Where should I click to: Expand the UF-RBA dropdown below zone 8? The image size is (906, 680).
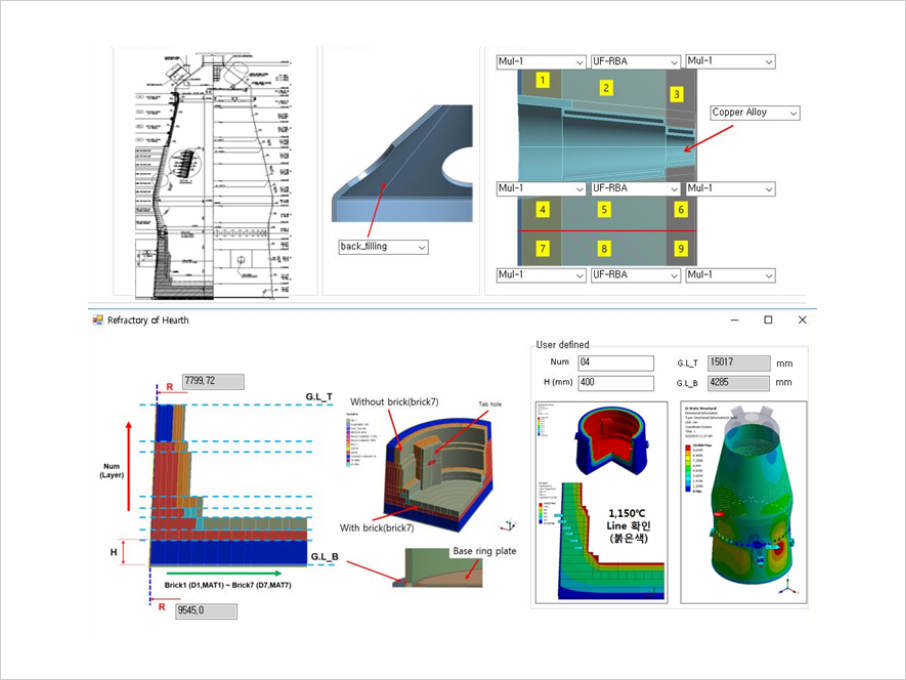pyautogui.click(x=634, y=274)
